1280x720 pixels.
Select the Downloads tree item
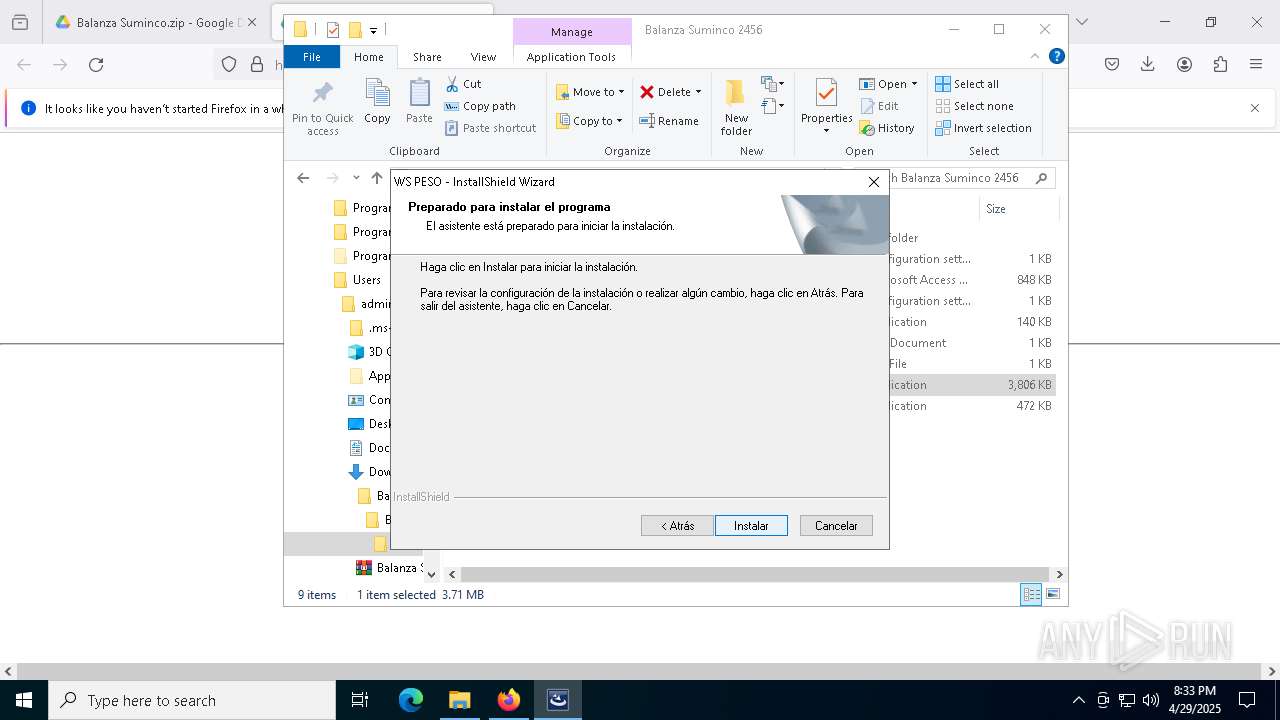click(369, 472)
